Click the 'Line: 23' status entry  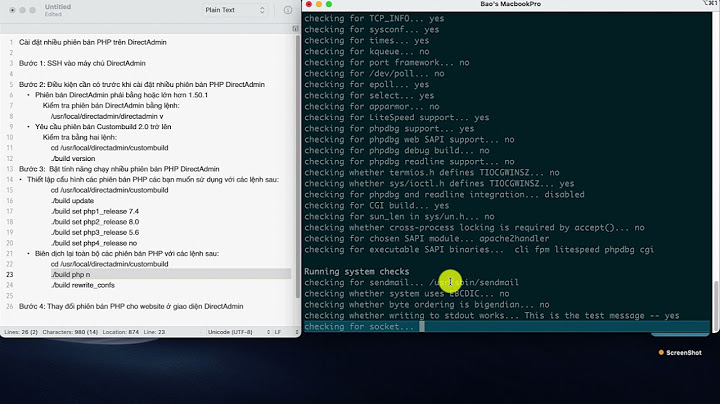tap(154, 332)
